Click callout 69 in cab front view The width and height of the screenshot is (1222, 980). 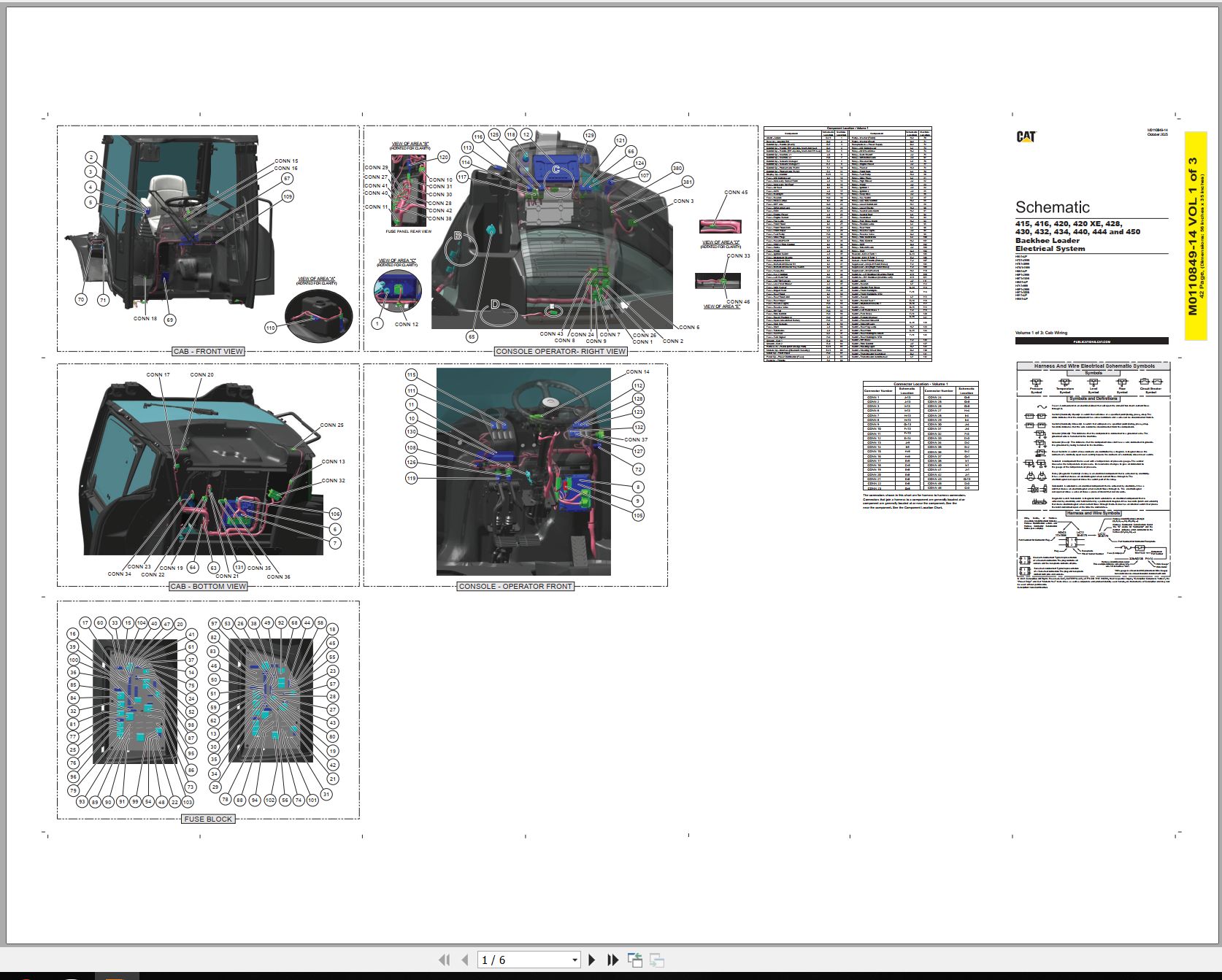pos(170,320)
